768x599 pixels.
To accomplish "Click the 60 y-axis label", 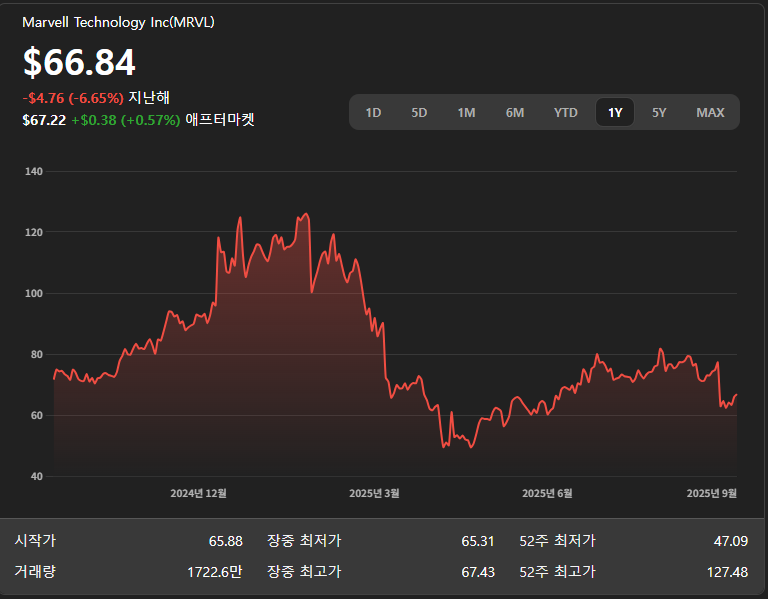I will [x=37, y=415].
